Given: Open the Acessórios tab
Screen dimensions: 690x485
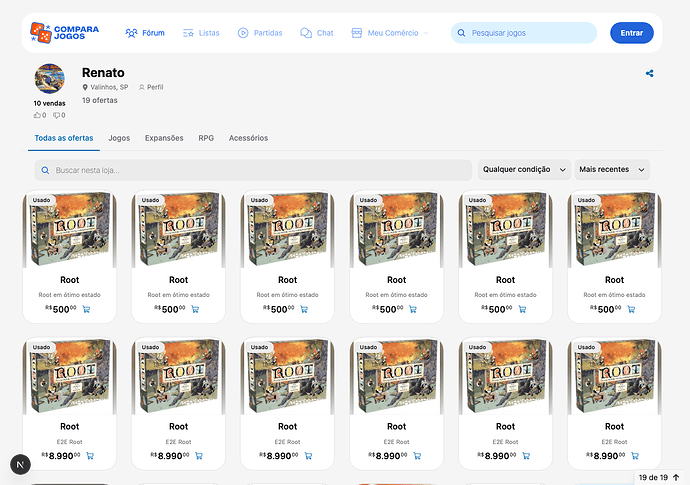Looking at the screenshot, I should [x=248, y=138].
